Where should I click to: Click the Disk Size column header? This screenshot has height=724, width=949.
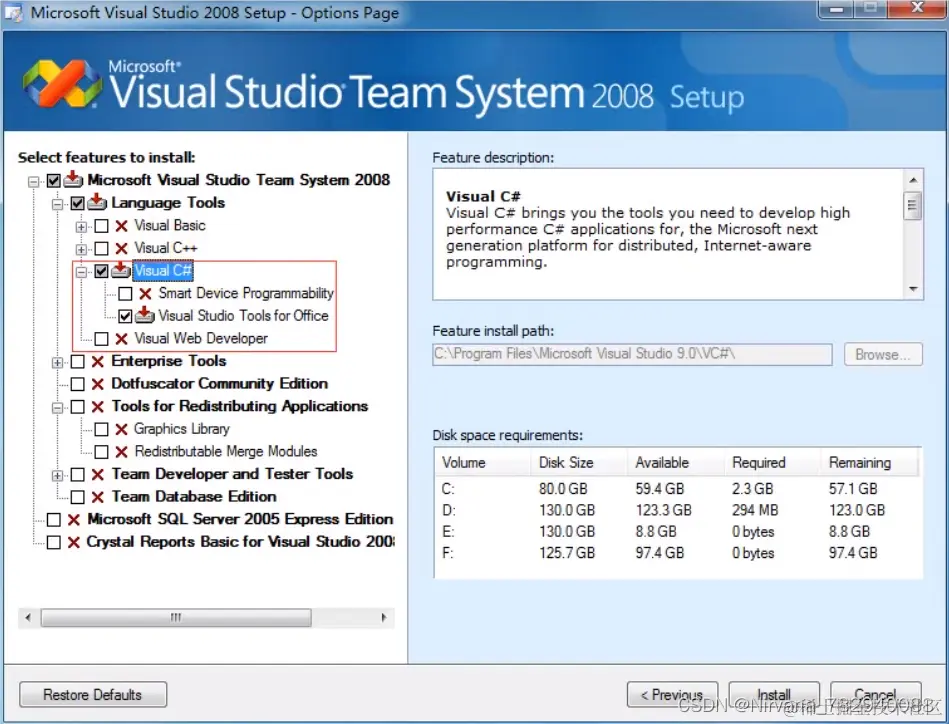pyautogui.click(x=579, y=462)
